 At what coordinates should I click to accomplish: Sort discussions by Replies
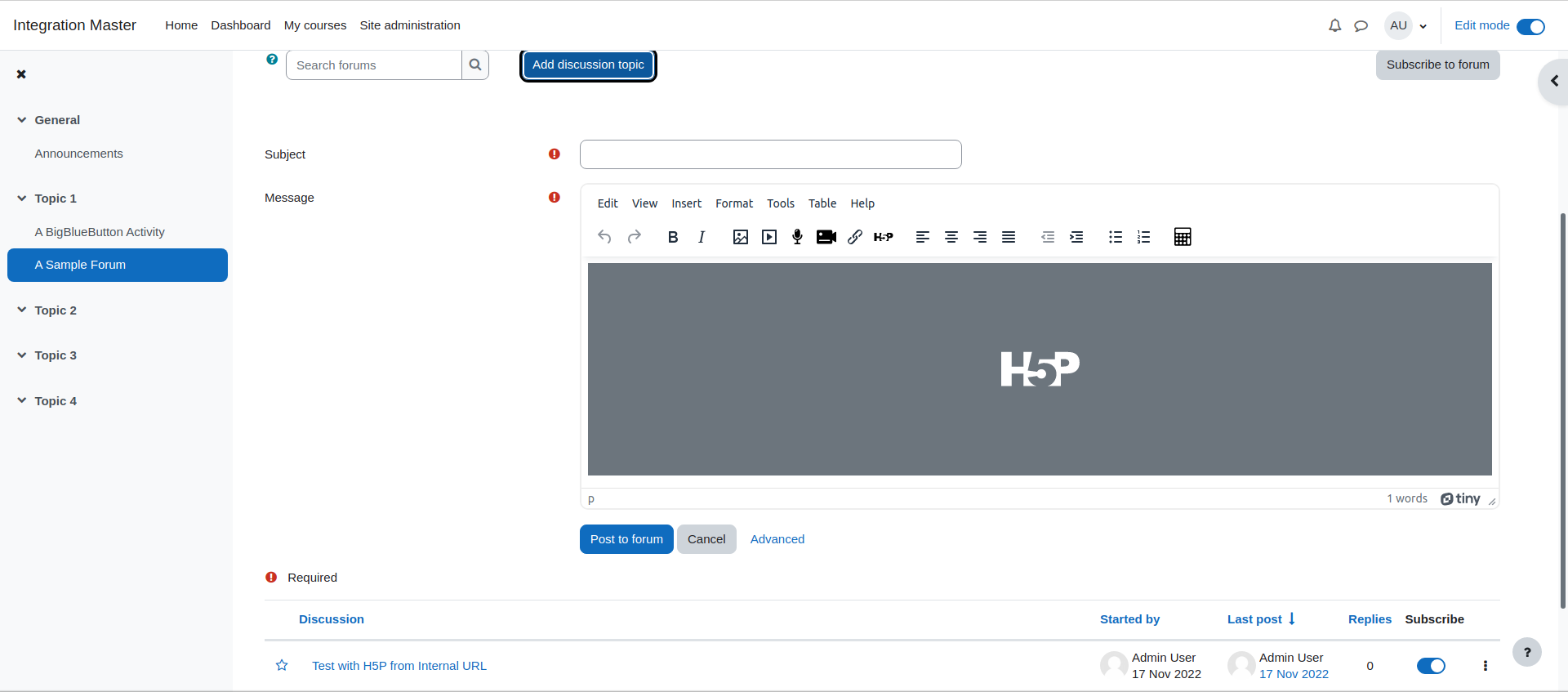[1370, 619]
